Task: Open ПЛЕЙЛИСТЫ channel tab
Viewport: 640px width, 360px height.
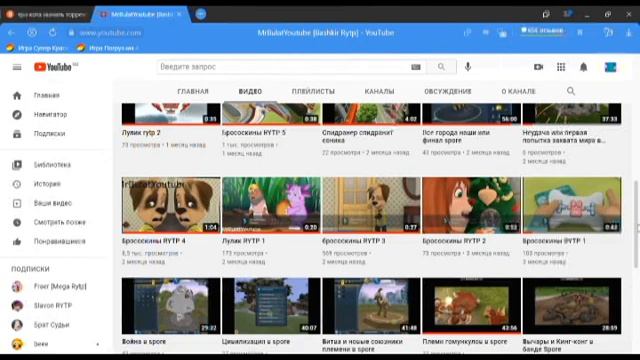Action: [313, 91]
